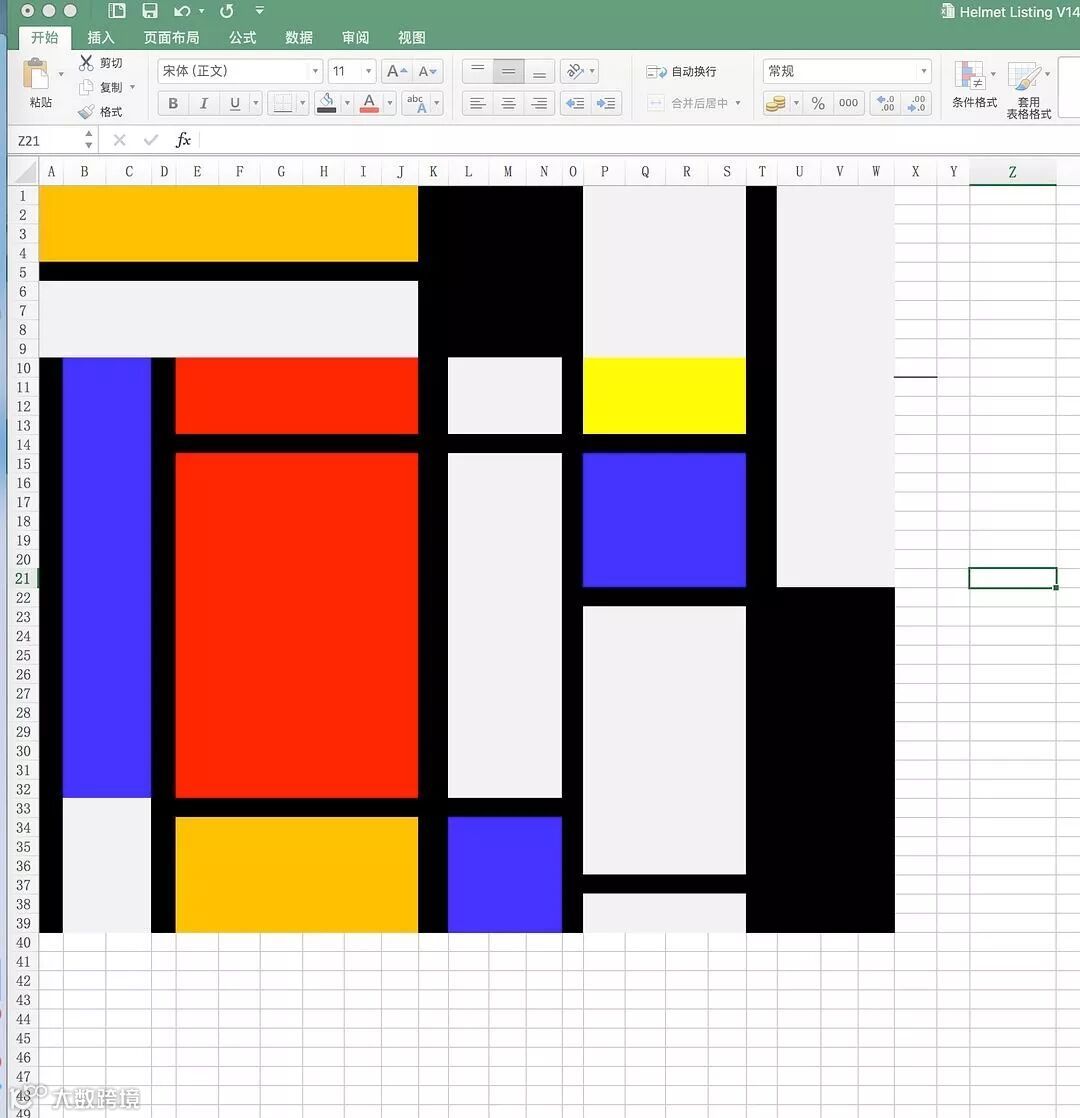The width and height of the screenshot is (1080, 1118).
Task: Open the 页面布局 ribbon tab
Action: tap(171, 38)
